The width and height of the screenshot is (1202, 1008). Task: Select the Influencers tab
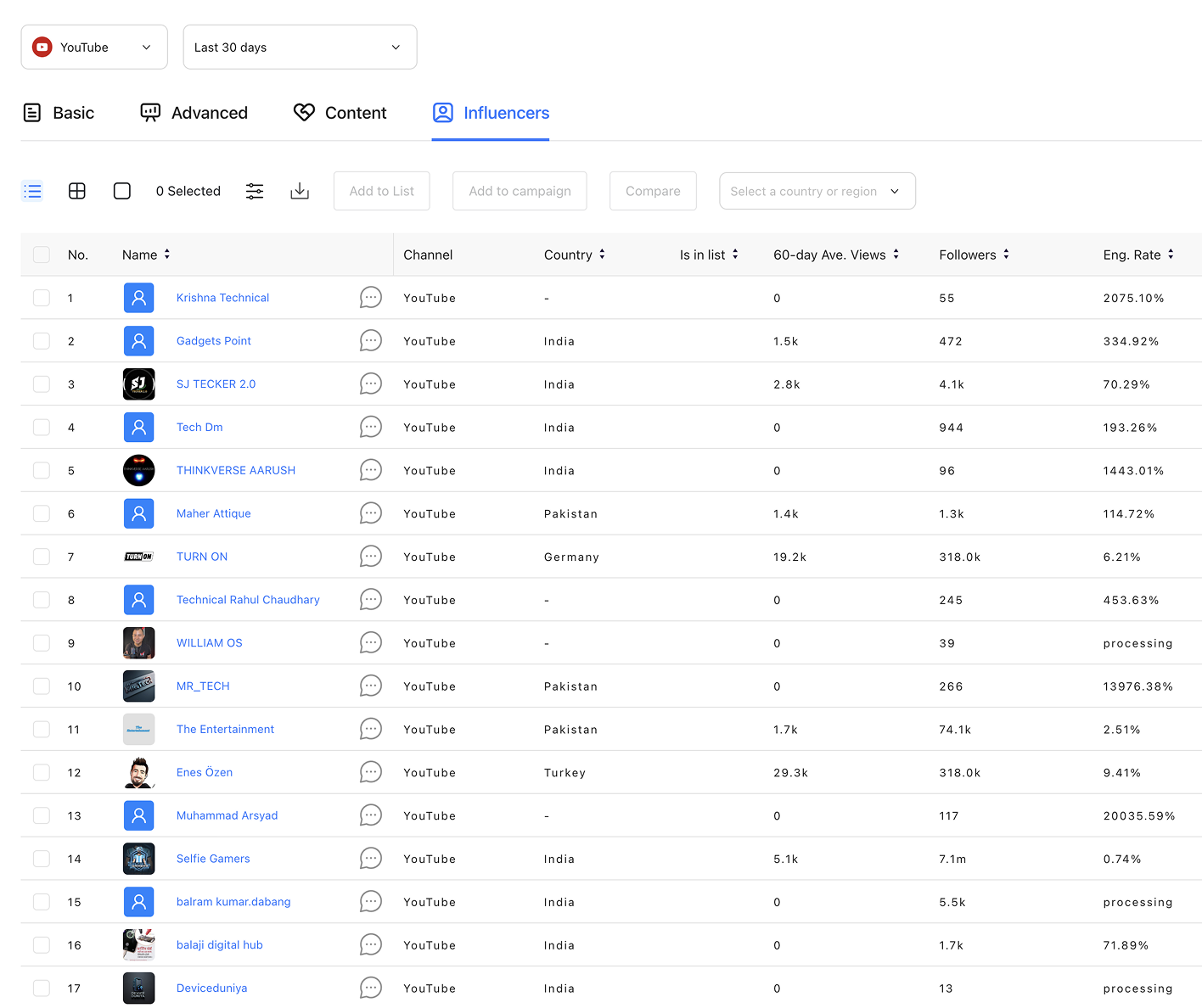[491, 113]
